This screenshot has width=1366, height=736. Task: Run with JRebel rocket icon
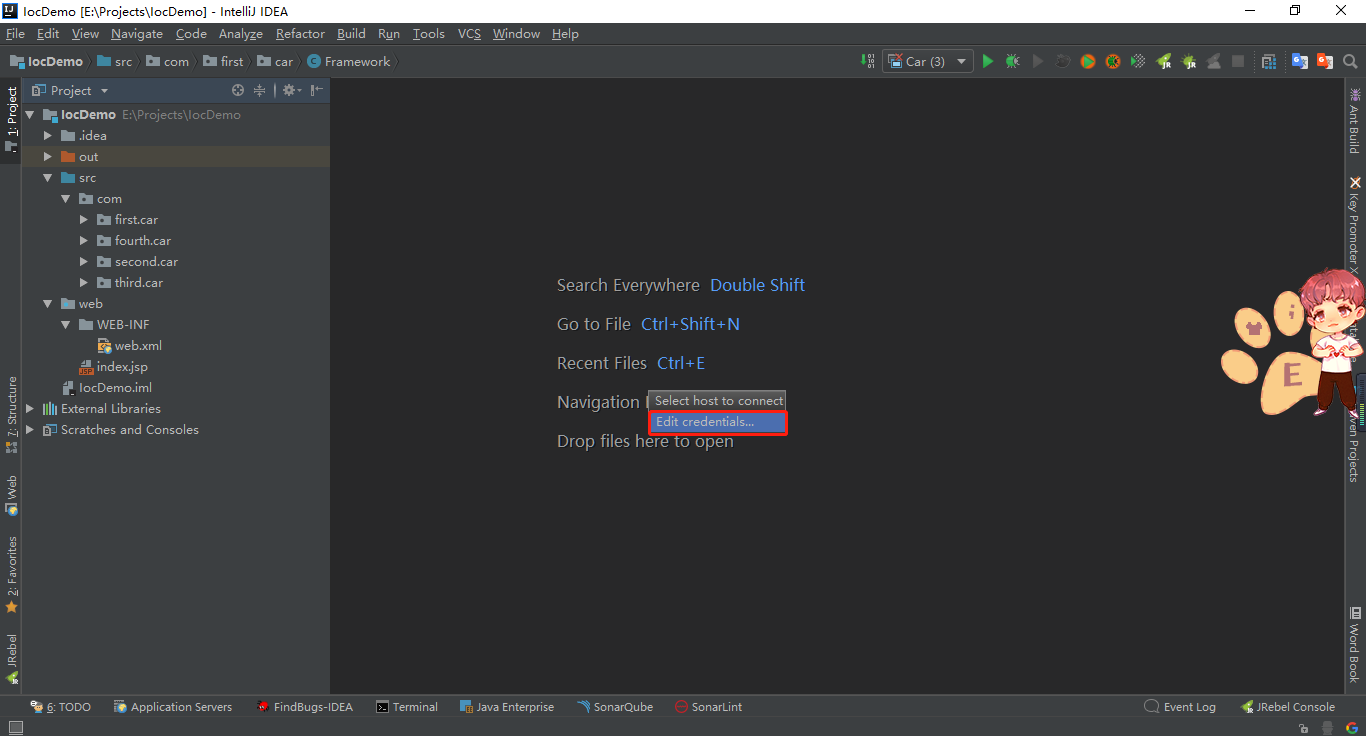point(1164,61)
